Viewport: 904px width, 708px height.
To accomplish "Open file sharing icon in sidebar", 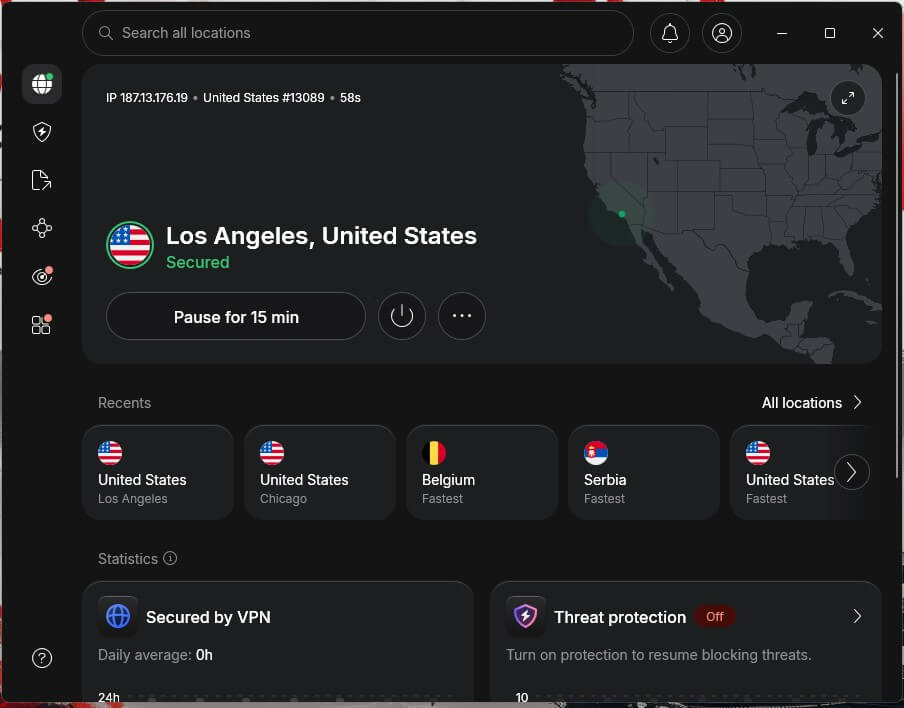I will tap(42, 180).
